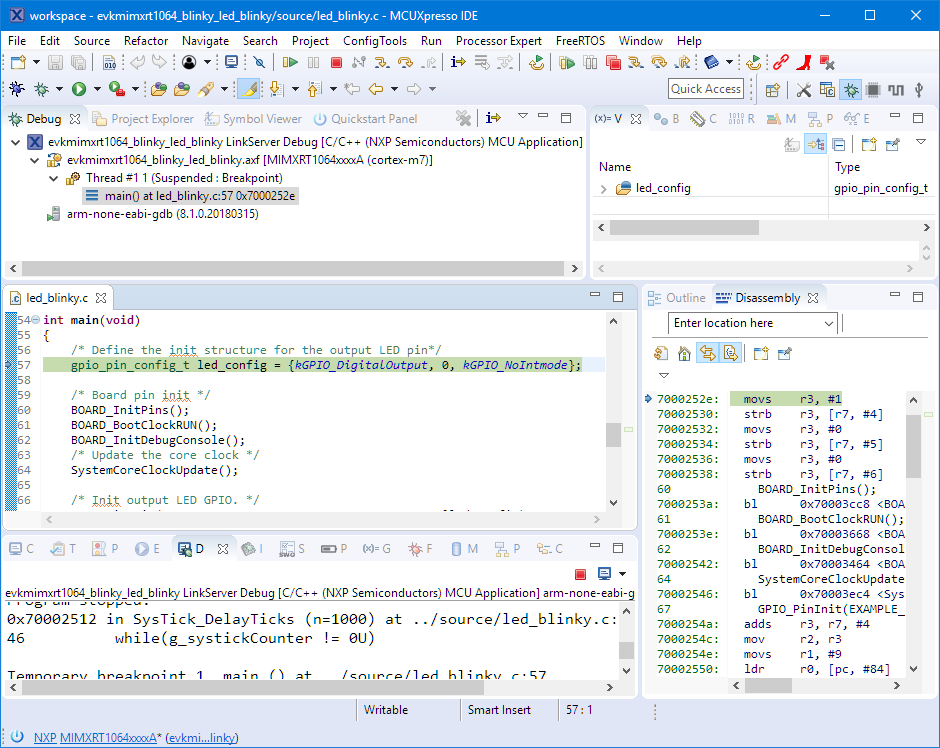Click the Debug perspective bug icon at top right

pos(850,90)
